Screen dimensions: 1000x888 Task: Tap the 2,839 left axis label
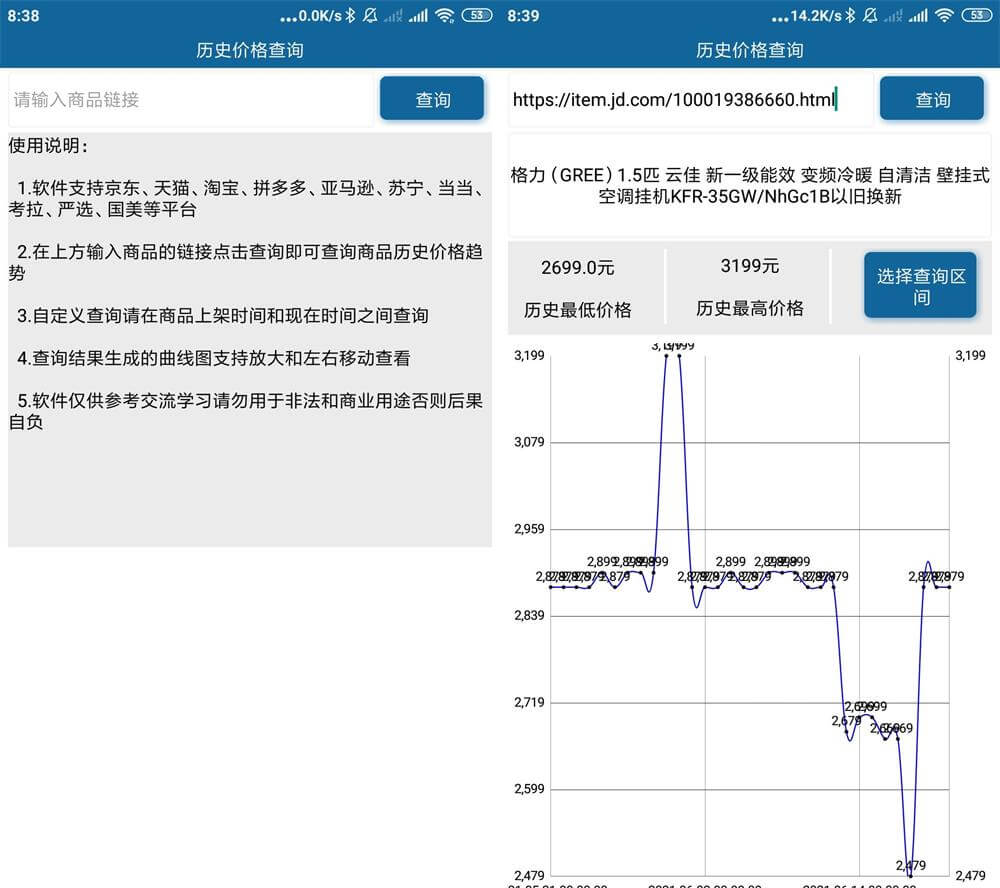(529, 616)
